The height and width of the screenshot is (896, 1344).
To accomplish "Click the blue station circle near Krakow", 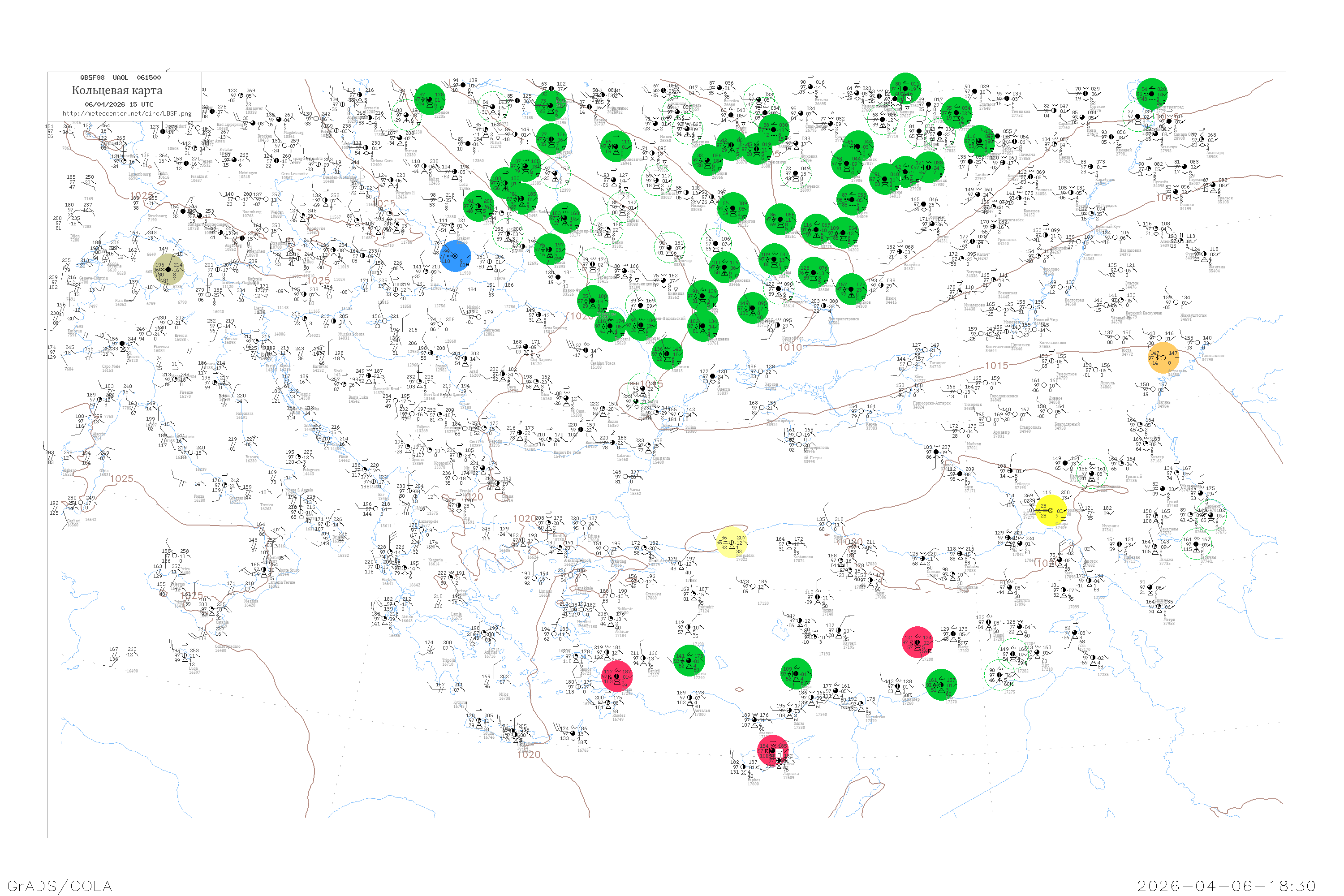I will coord(456,256).
